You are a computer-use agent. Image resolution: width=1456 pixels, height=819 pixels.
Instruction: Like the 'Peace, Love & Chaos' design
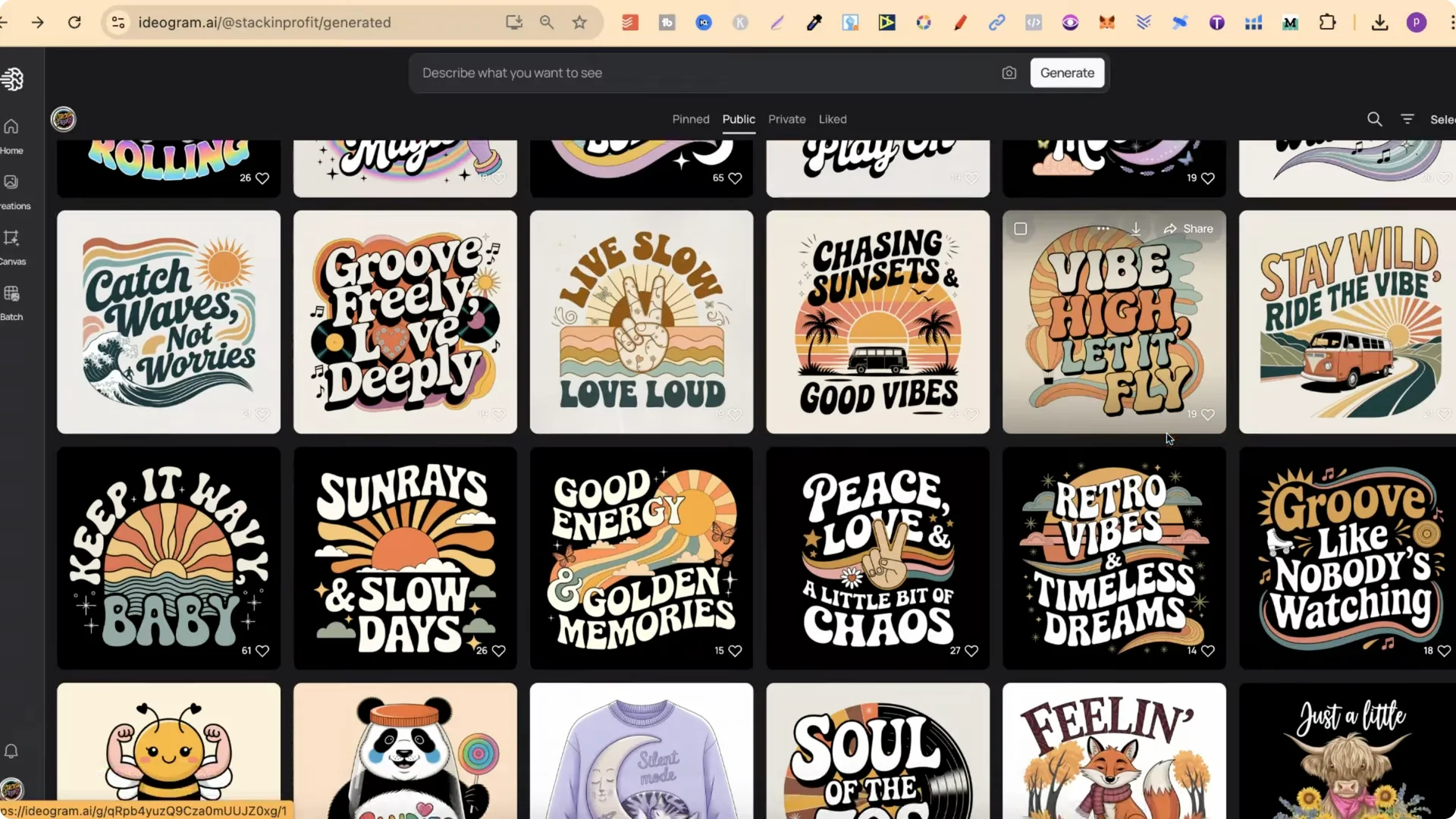(x=973, y=651)
